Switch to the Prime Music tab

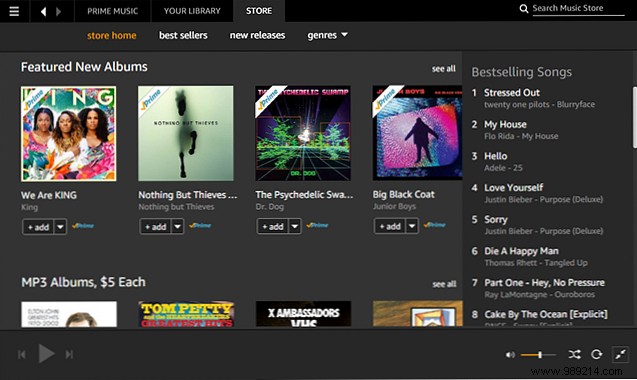(113, 11)
